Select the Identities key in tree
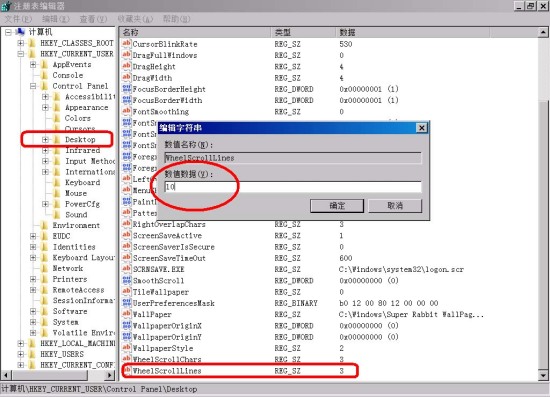Screen dimensions: 550x397 click(x=74, y=247)
